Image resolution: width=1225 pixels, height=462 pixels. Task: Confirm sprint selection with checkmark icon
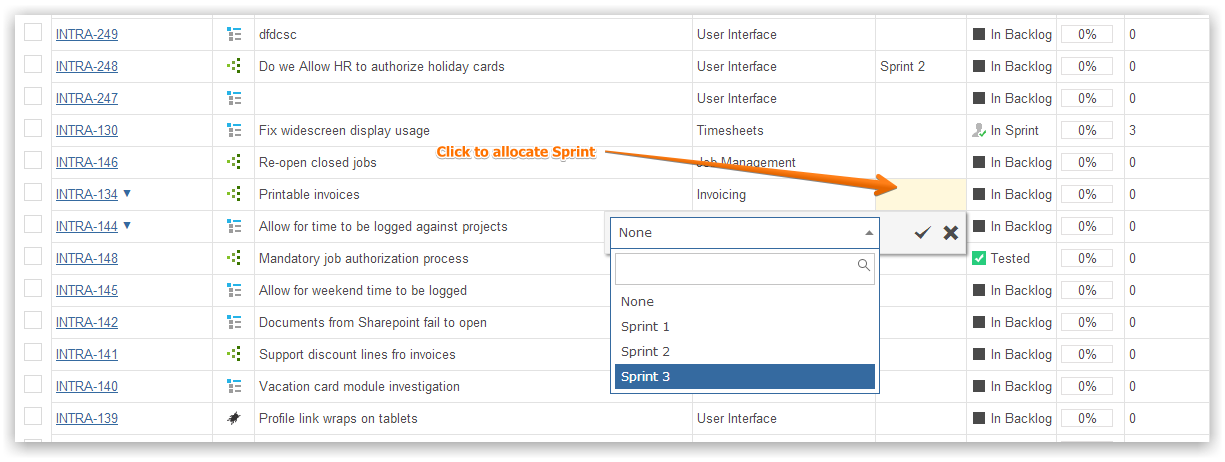pos(922,233)
